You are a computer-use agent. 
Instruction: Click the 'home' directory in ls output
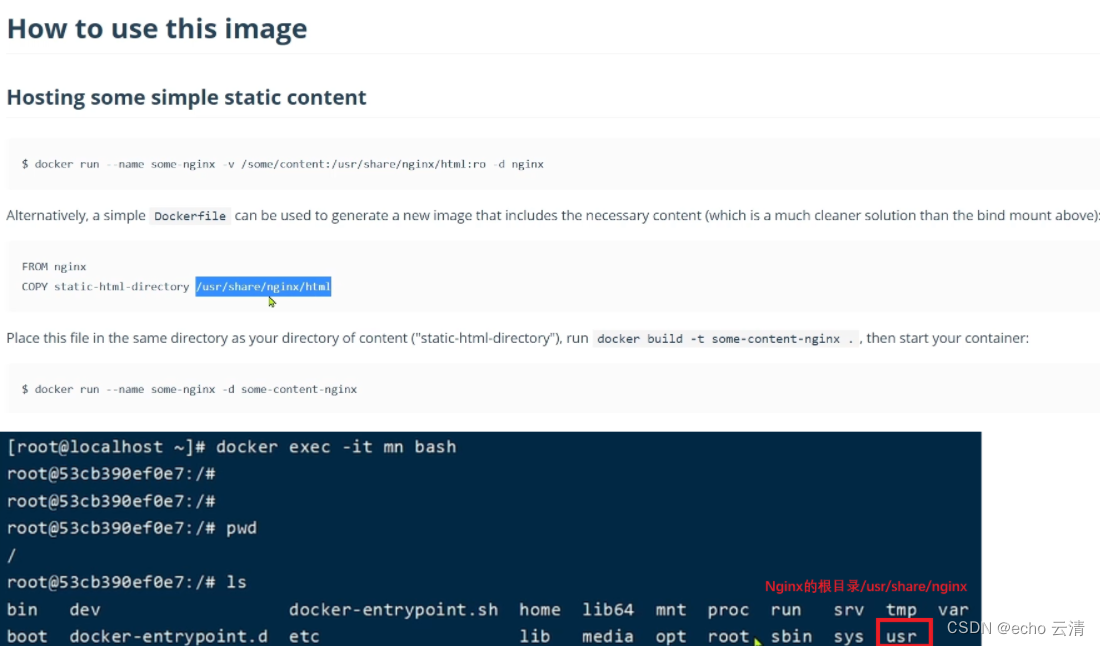click(x=539, y=610)
